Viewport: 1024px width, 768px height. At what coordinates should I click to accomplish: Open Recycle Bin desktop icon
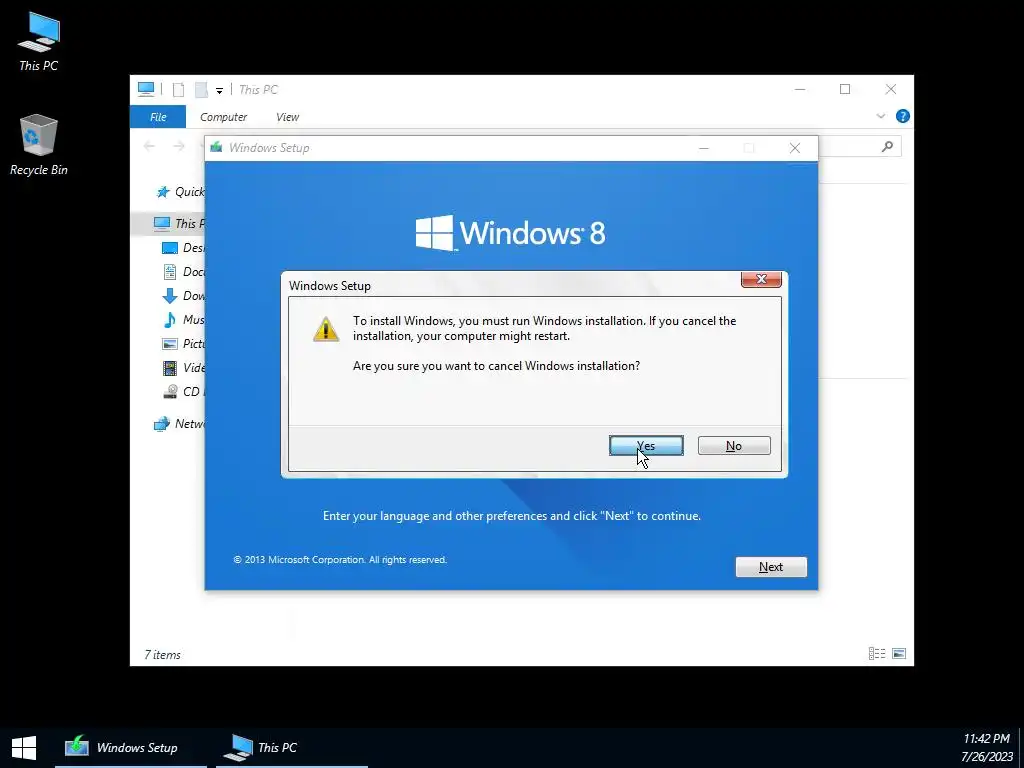39,145
